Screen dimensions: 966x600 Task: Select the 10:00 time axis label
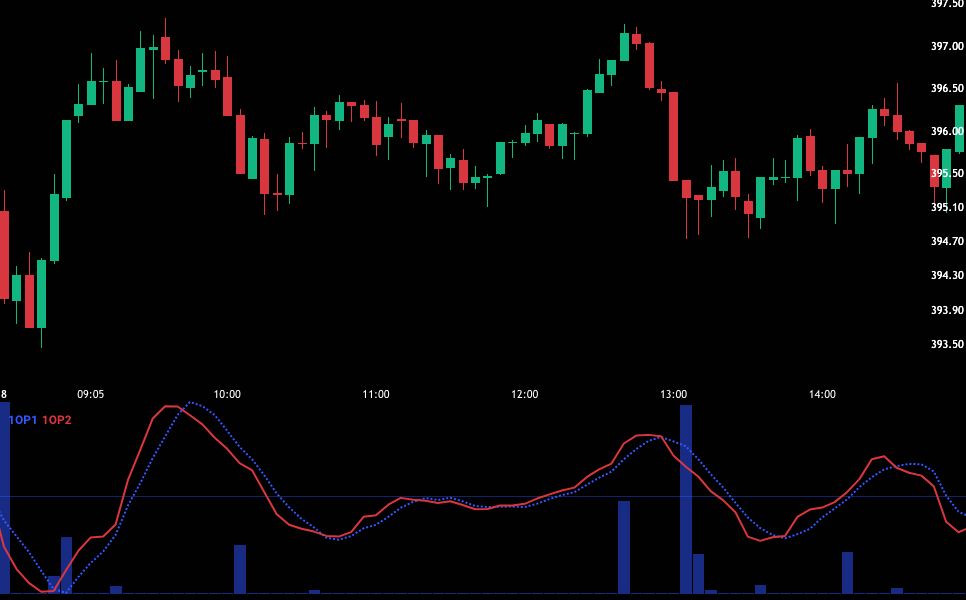227,394
